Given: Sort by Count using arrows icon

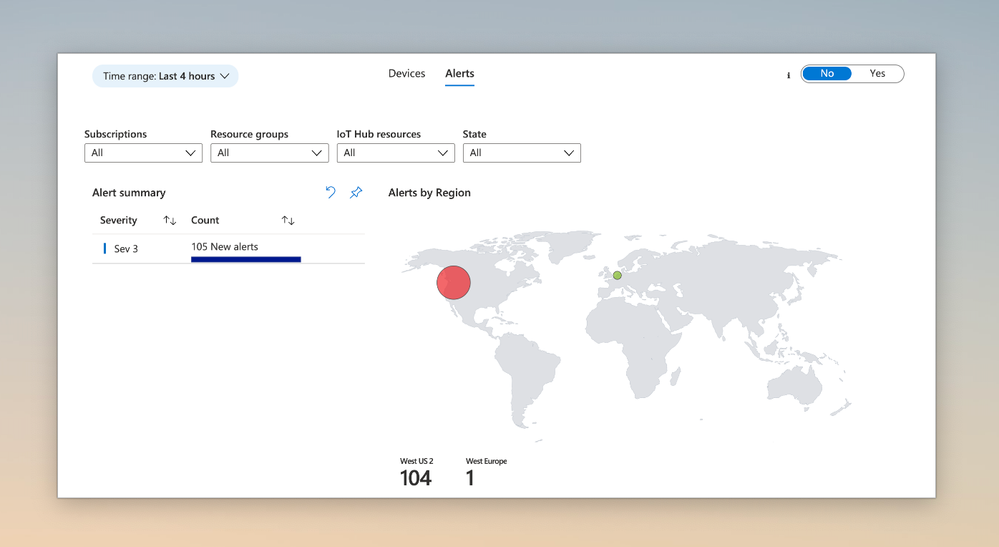Looking at the screenshot, I should [288, 220].
